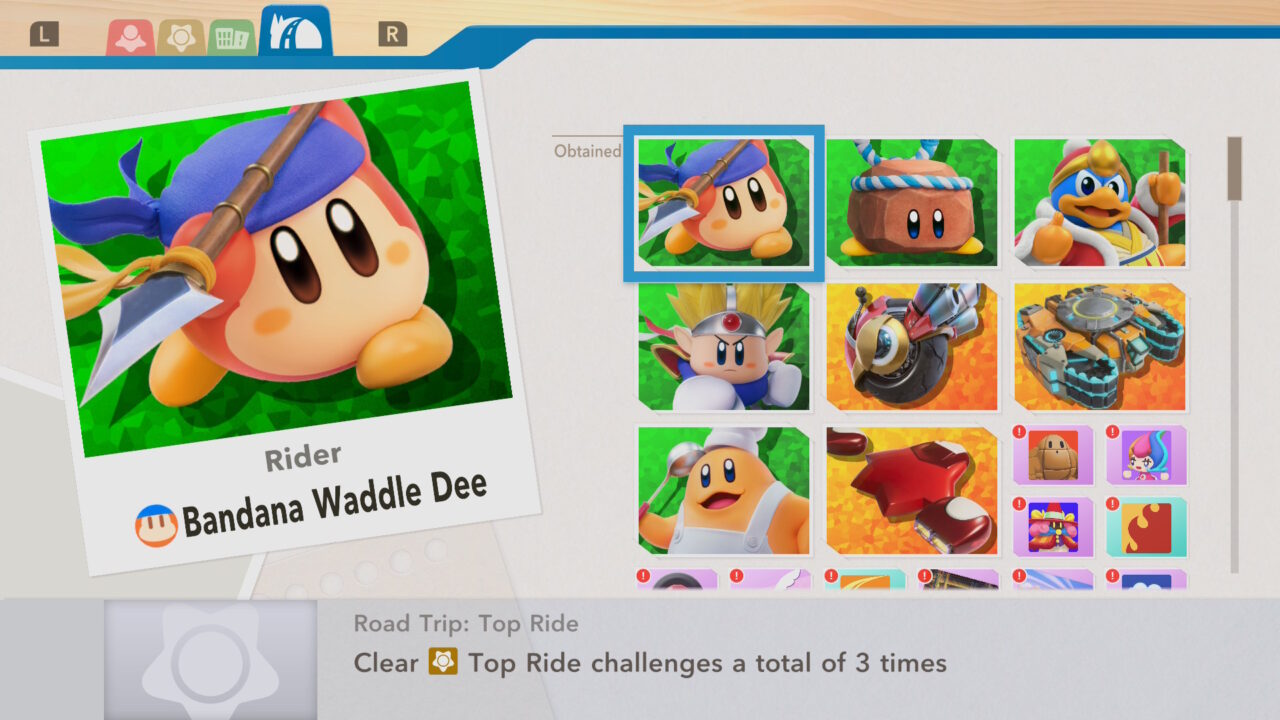Switch to the pink Air Ride tab
Viewport: 1280px width, 720px height.
[x=130, y=37]
